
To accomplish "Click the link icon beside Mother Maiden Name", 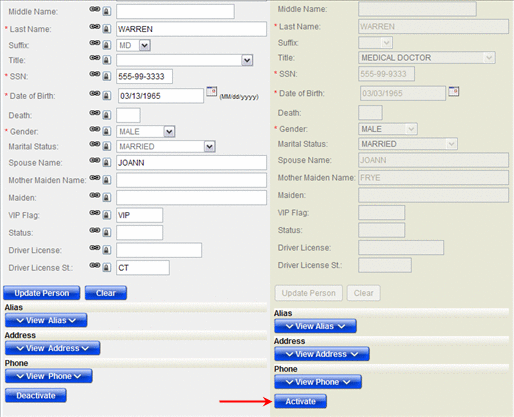I will tap(95, 177).
